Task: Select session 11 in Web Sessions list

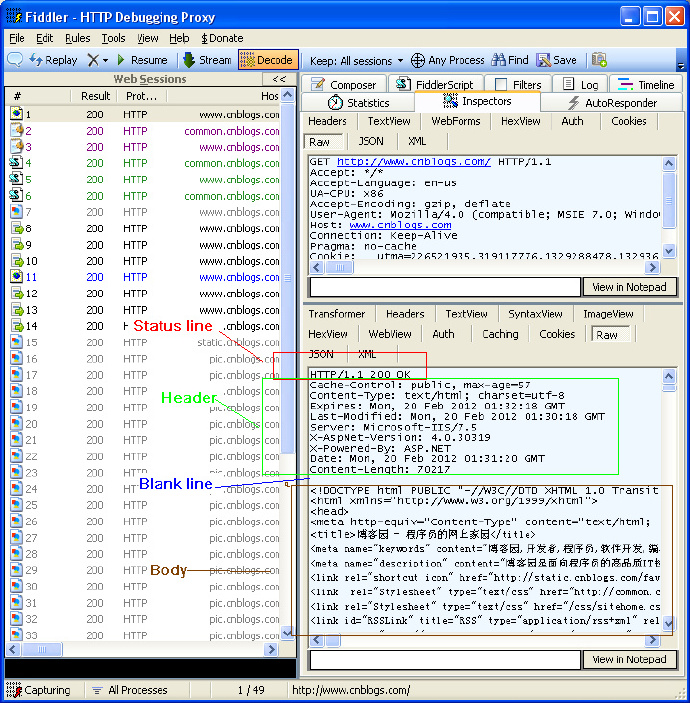Action: point(145,277)
